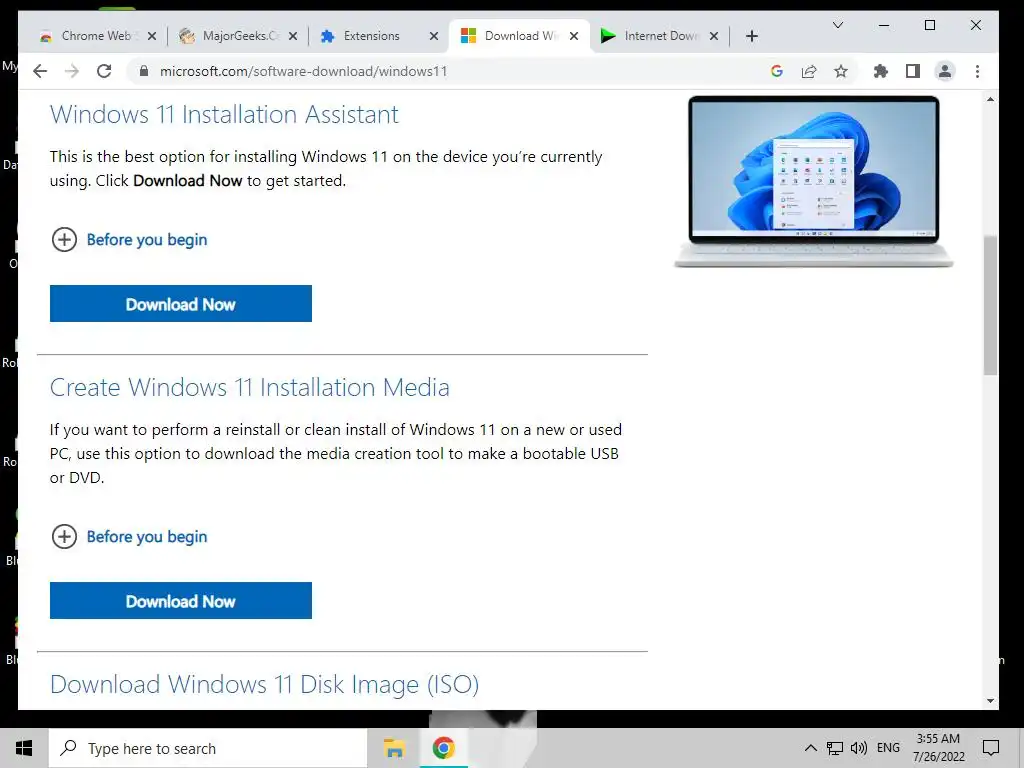Open the Windows Start menu
This screenshot has width=1024, height=768.
(x=24, y=748)
